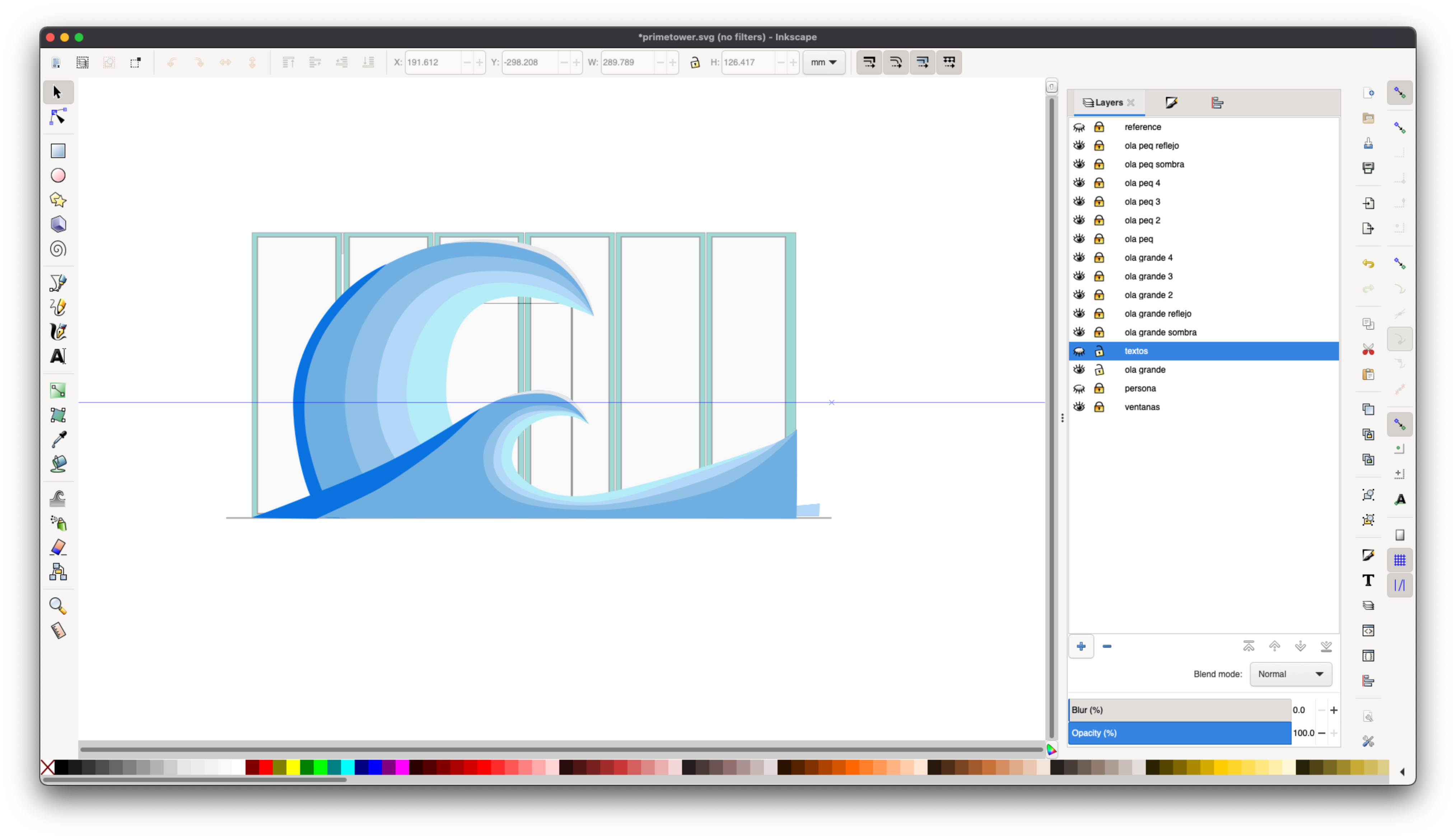Raise layer to top button

coord(1248,646)
